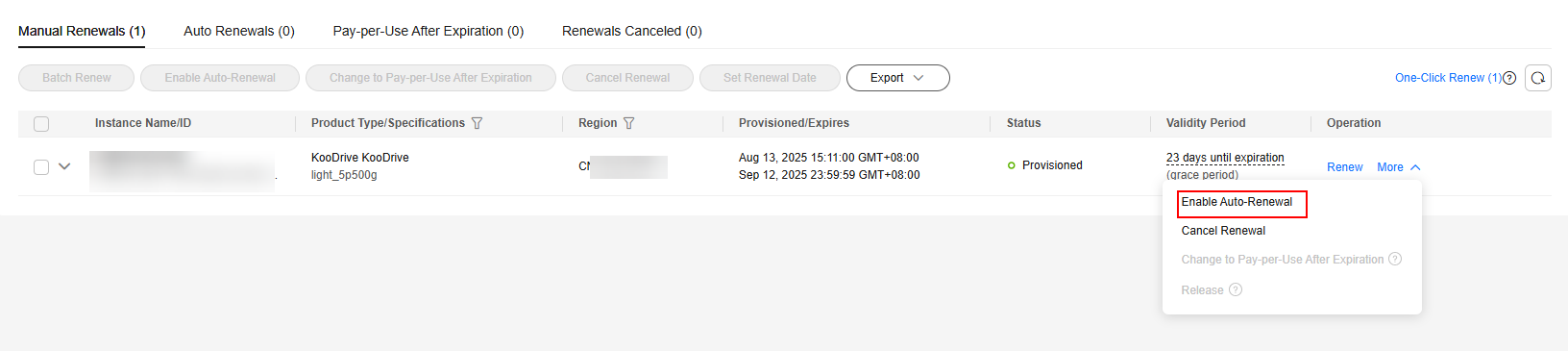The image size is (1568, 351).
Task: Tick the KooDrive instance row checkbox
Action: [41, 167]
